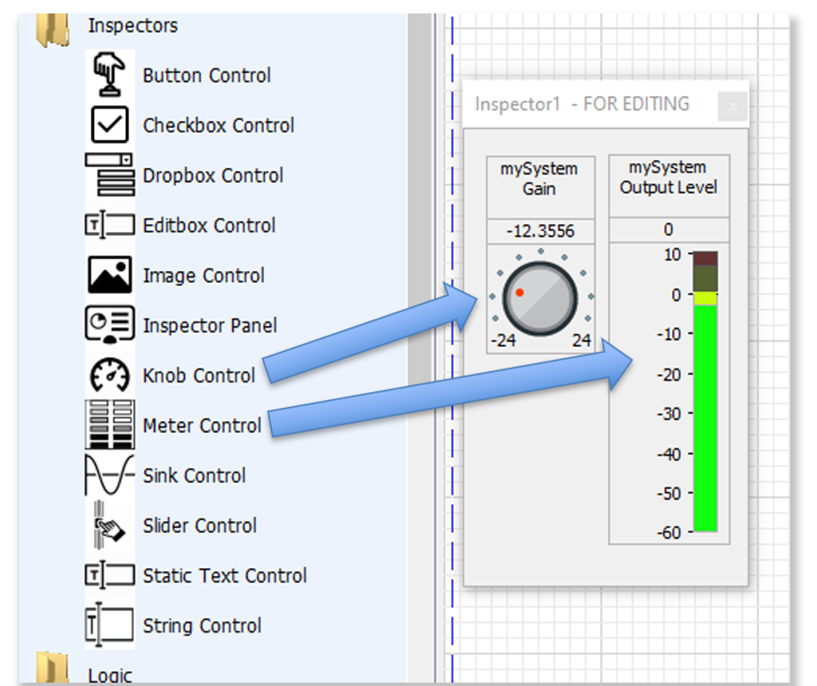Choose the Slider Control icon
The image size is (817, 686).
click(x=109, y=525)
